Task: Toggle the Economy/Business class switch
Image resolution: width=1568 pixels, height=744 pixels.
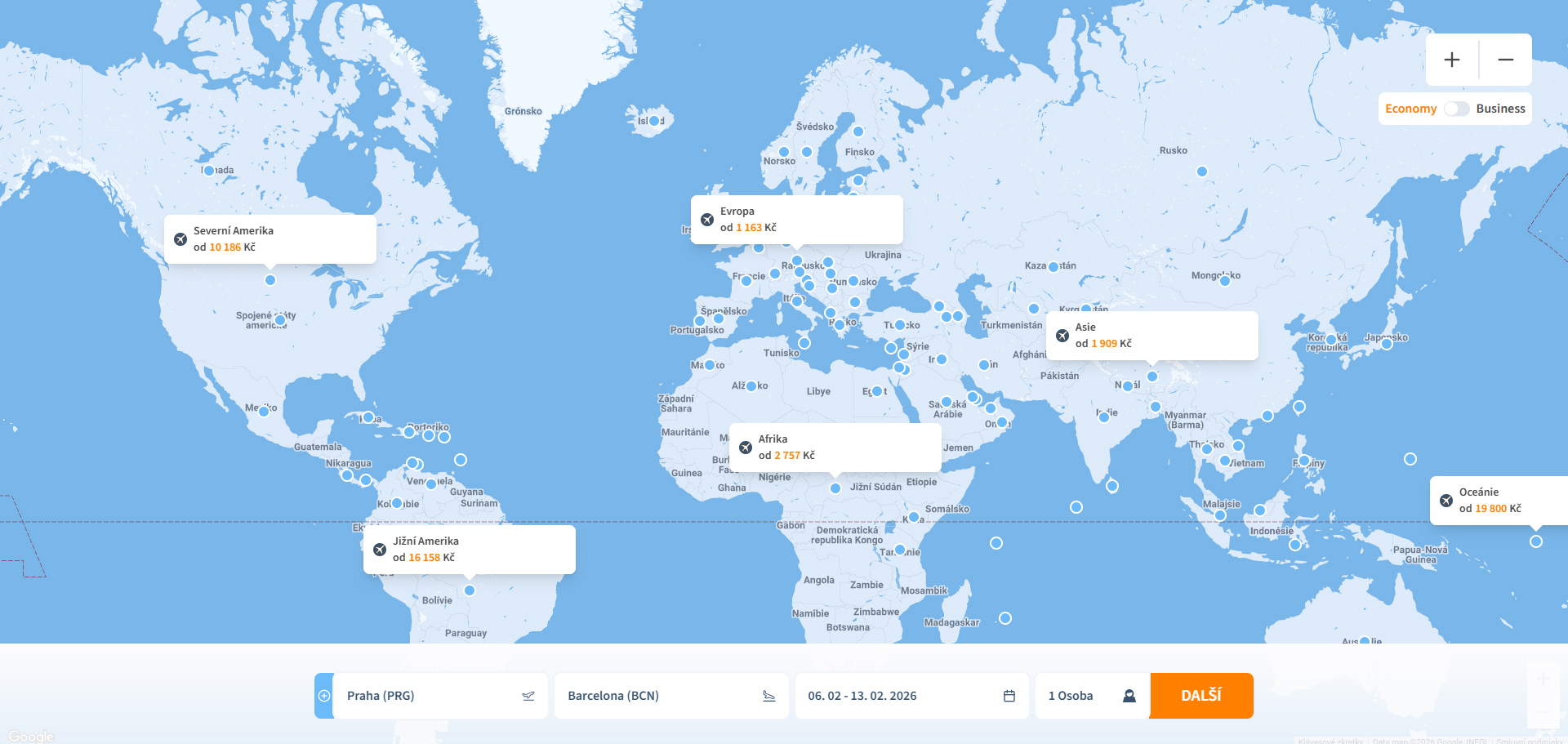Action: tap(1456, 109)
